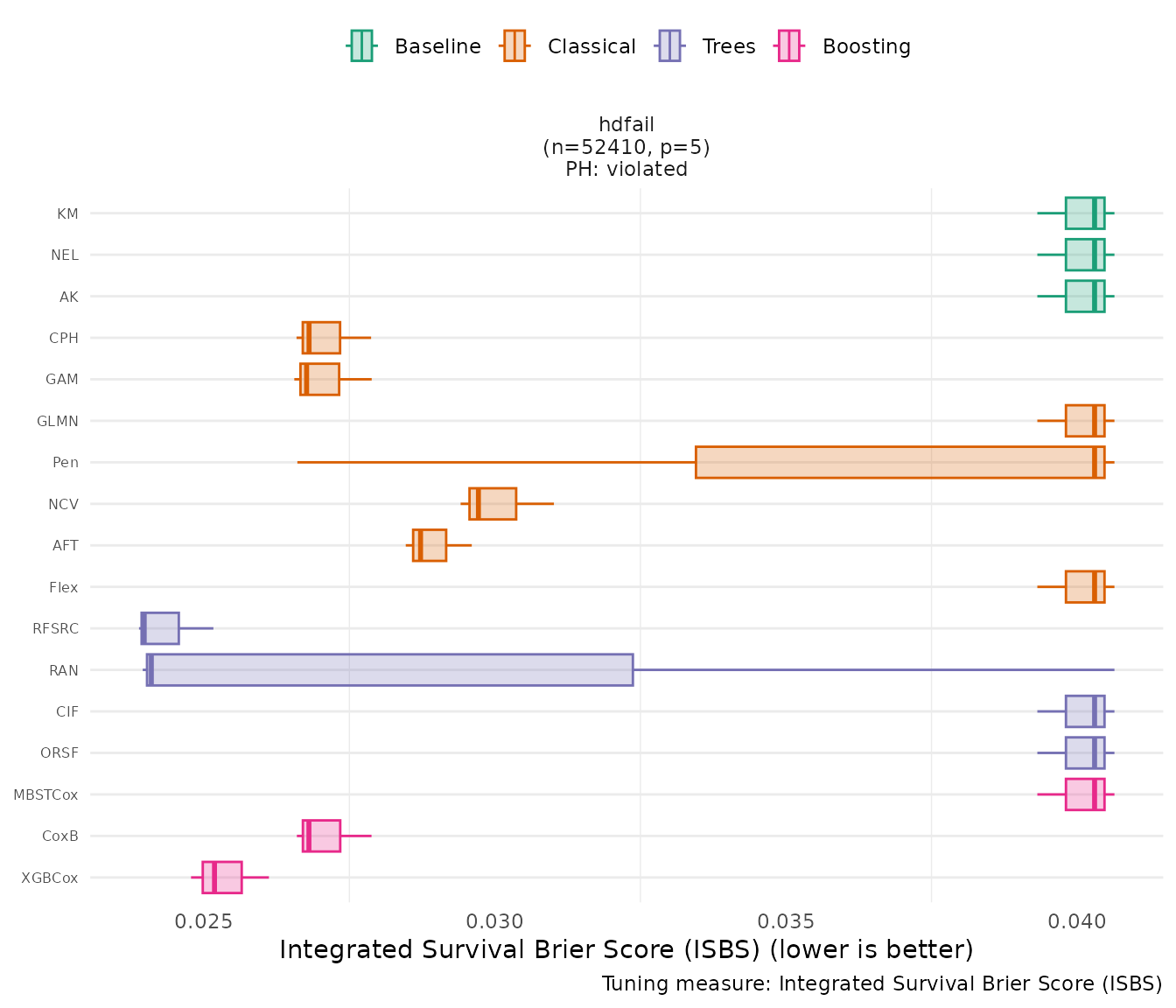Click the green Baseline legend box icon
This screenshot has height=1008, width=1176.
click(361, 46)
